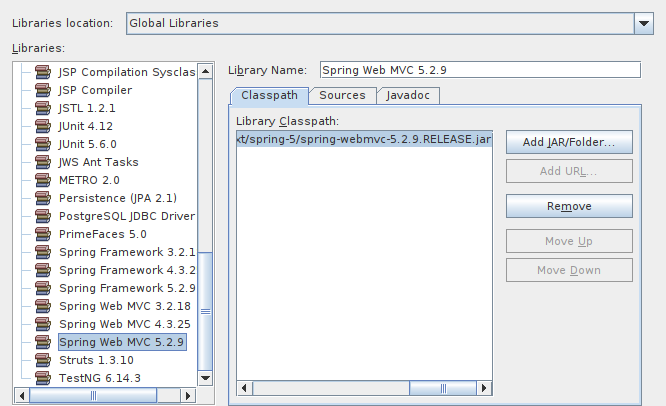Switch to the Classpath tab
The image size is (666, 406).
tap(269, 96)
